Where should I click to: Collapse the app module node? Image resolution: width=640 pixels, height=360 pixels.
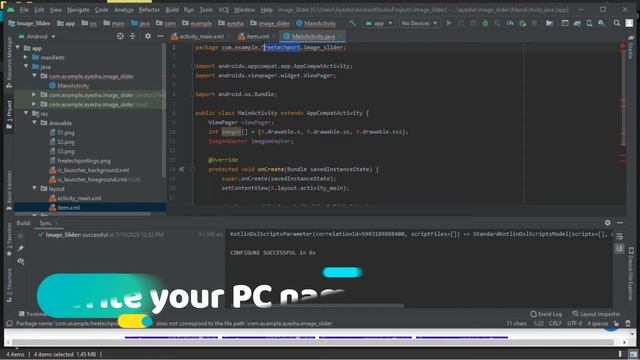(18, 48)
